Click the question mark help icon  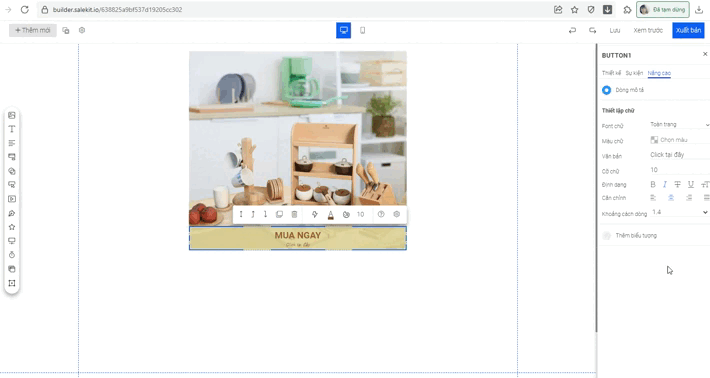[x=381, y=214]
